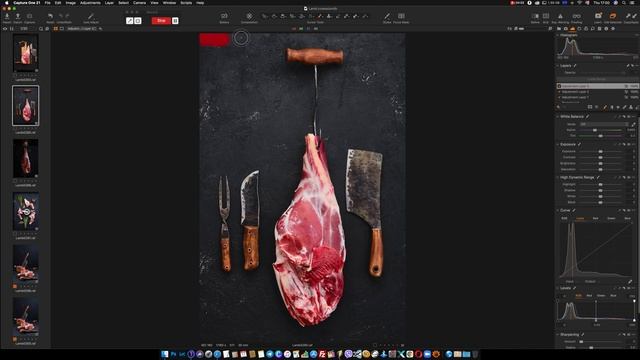This screenshot has height=360, width=640.
Task: Toggle eye icon in browser toolbar
Action: [5, 29]
